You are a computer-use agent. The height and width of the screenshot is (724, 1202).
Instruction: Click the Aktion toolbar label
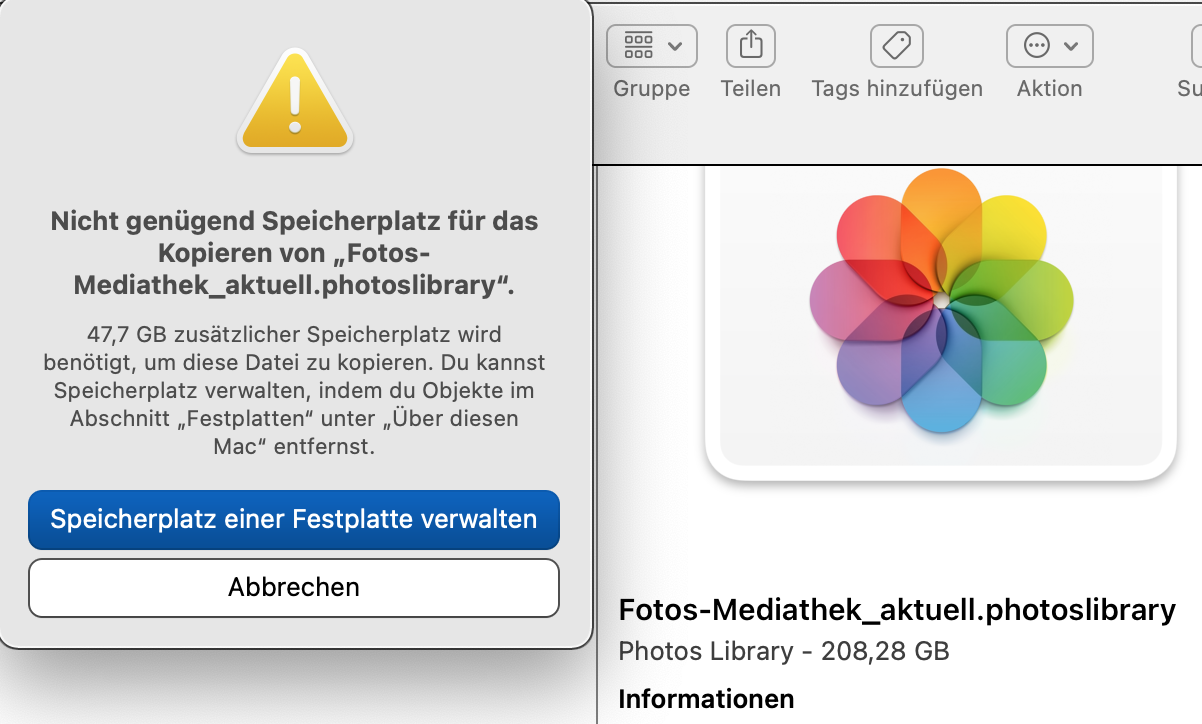(x=1049, y=89)
